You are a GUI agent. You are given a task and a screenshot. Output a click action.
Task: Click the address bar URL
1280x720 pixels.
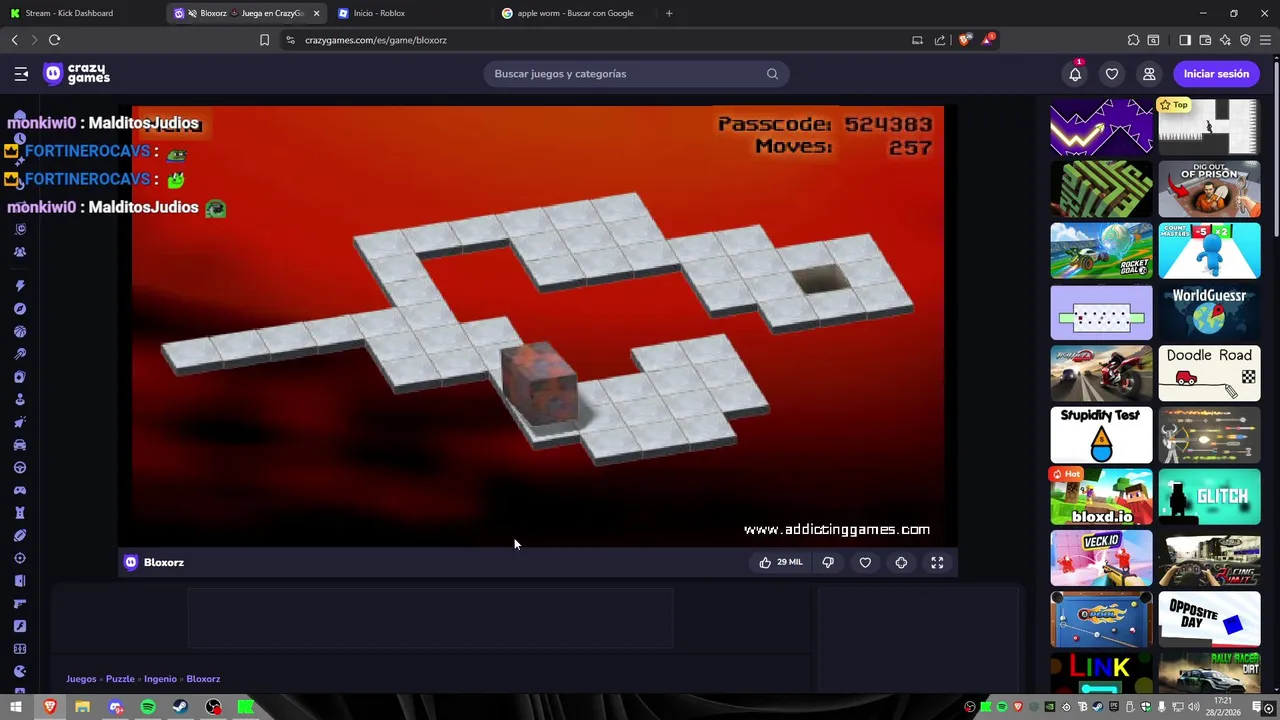coord(376,40)
